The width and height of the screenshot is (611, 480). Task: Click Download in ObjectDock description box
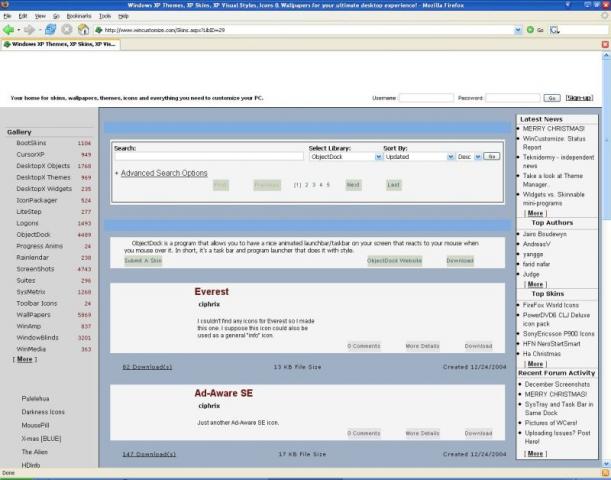460,261
